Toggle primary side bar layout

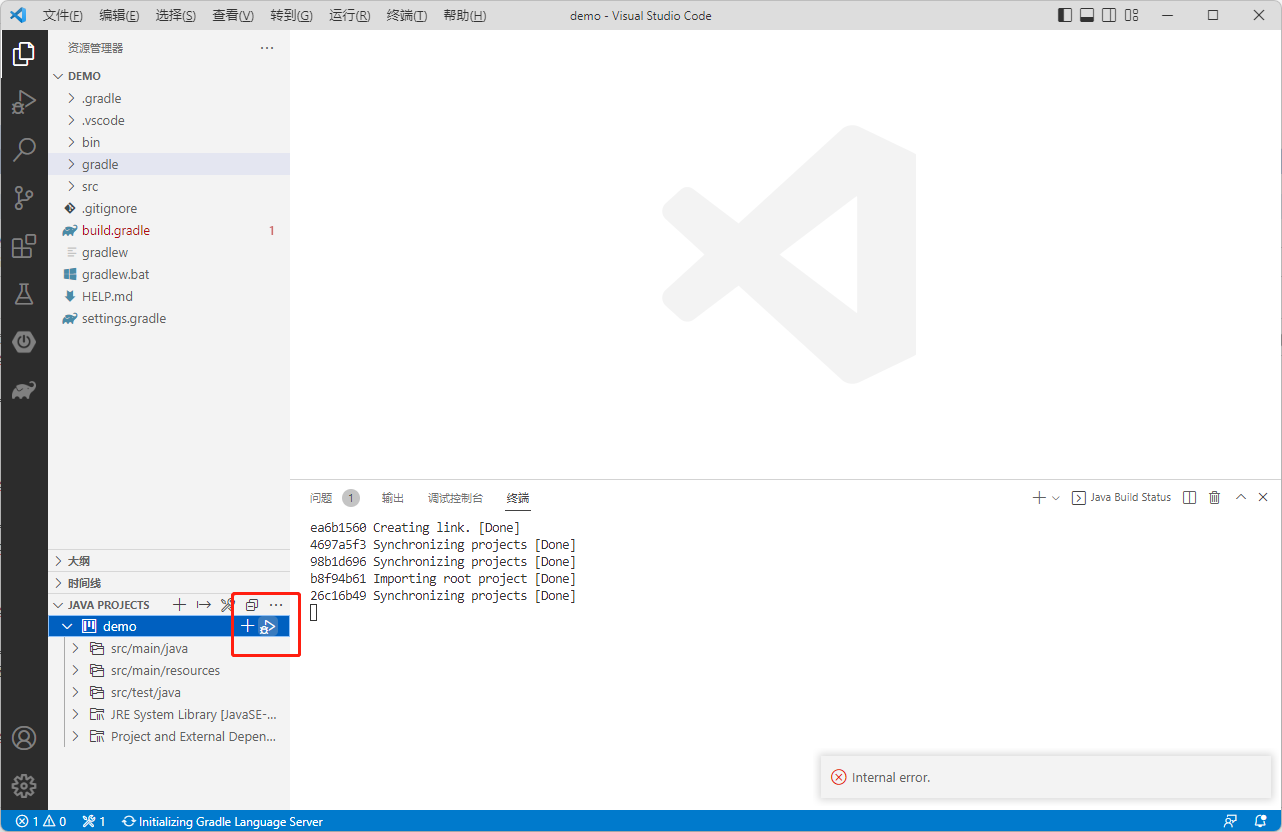click(1065, 15)
